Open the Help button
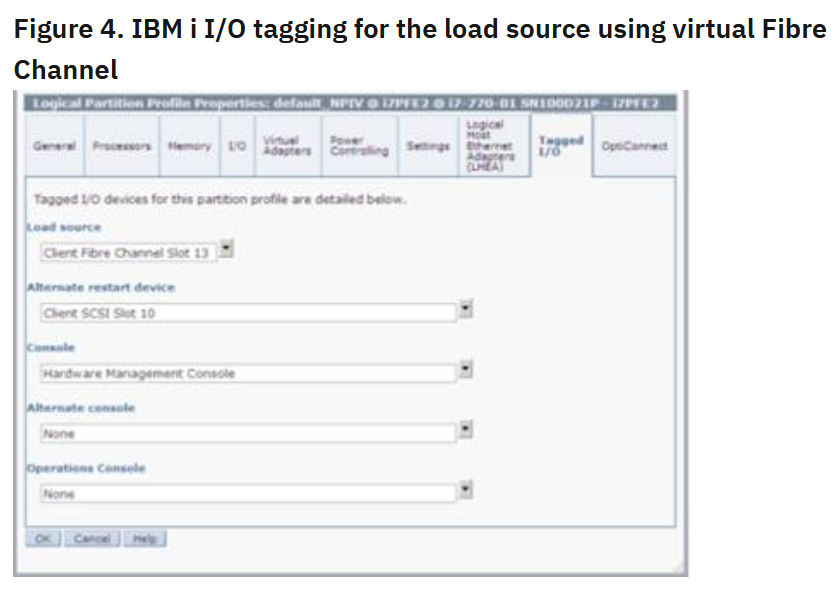This screenshot has height=599, width=840. click(145, 538)
